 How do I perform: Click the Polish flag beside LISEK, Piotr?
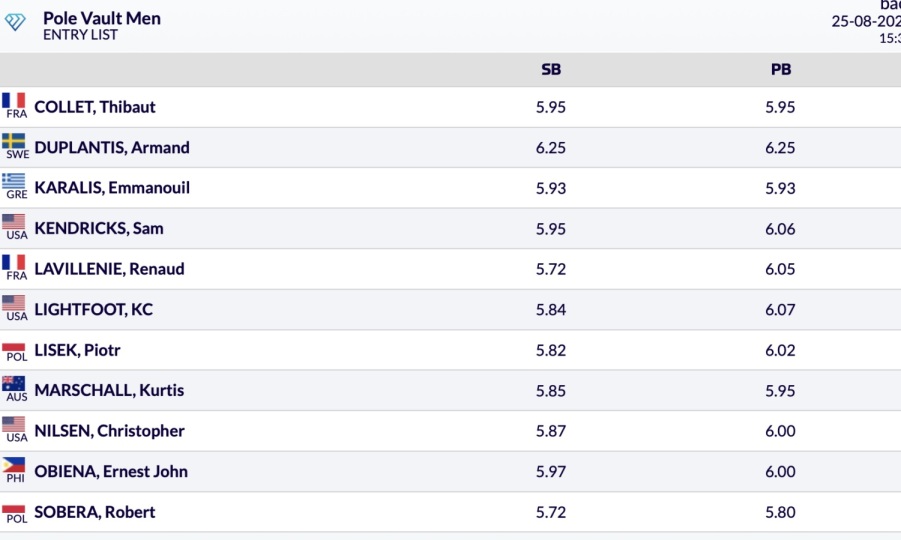(x=14, y=344)
